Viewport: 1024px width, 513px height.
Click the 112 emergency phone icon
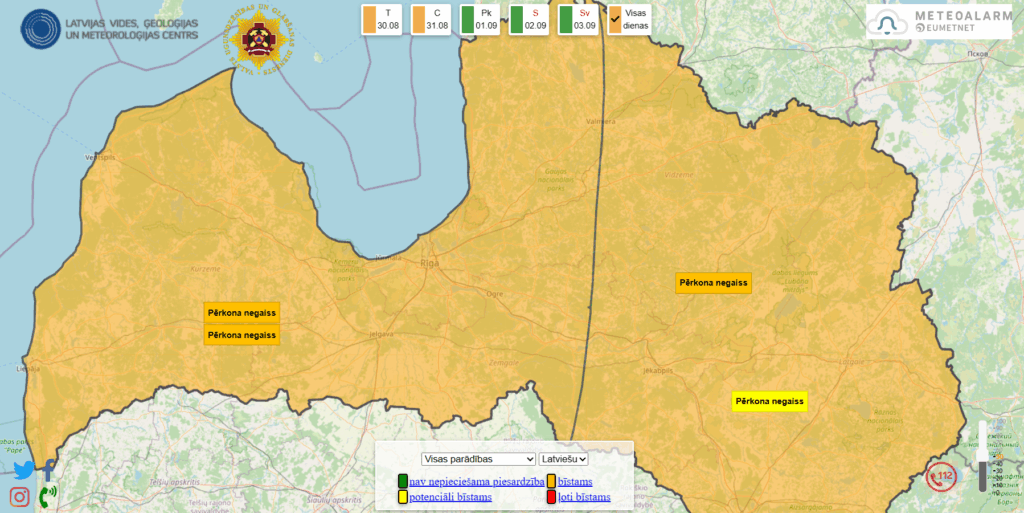coord(941,476)
